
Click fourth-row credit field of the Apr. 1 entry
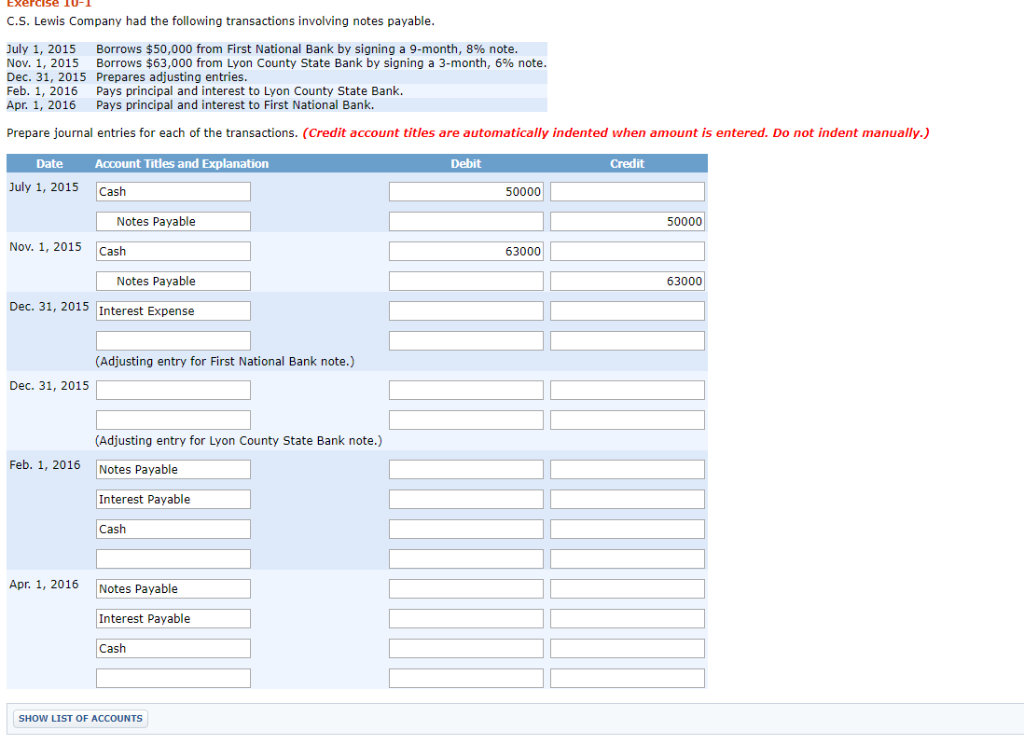pos(628,679)
